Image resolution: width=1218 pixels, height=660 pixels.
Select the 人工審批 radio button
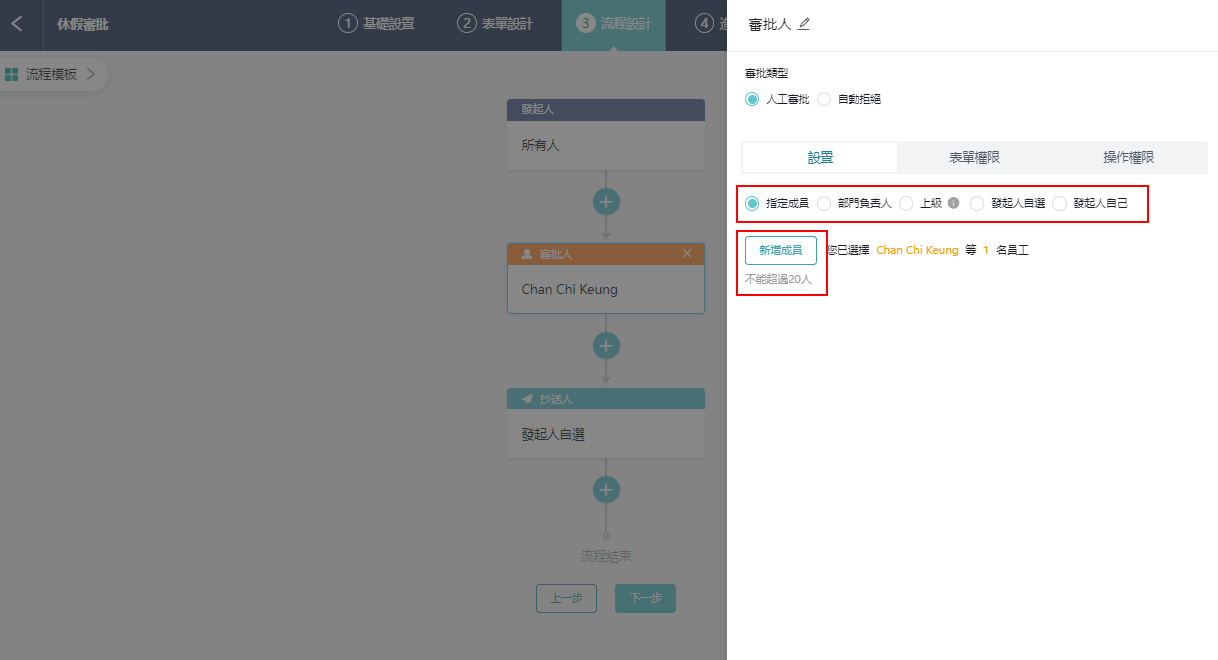point(752,99)
